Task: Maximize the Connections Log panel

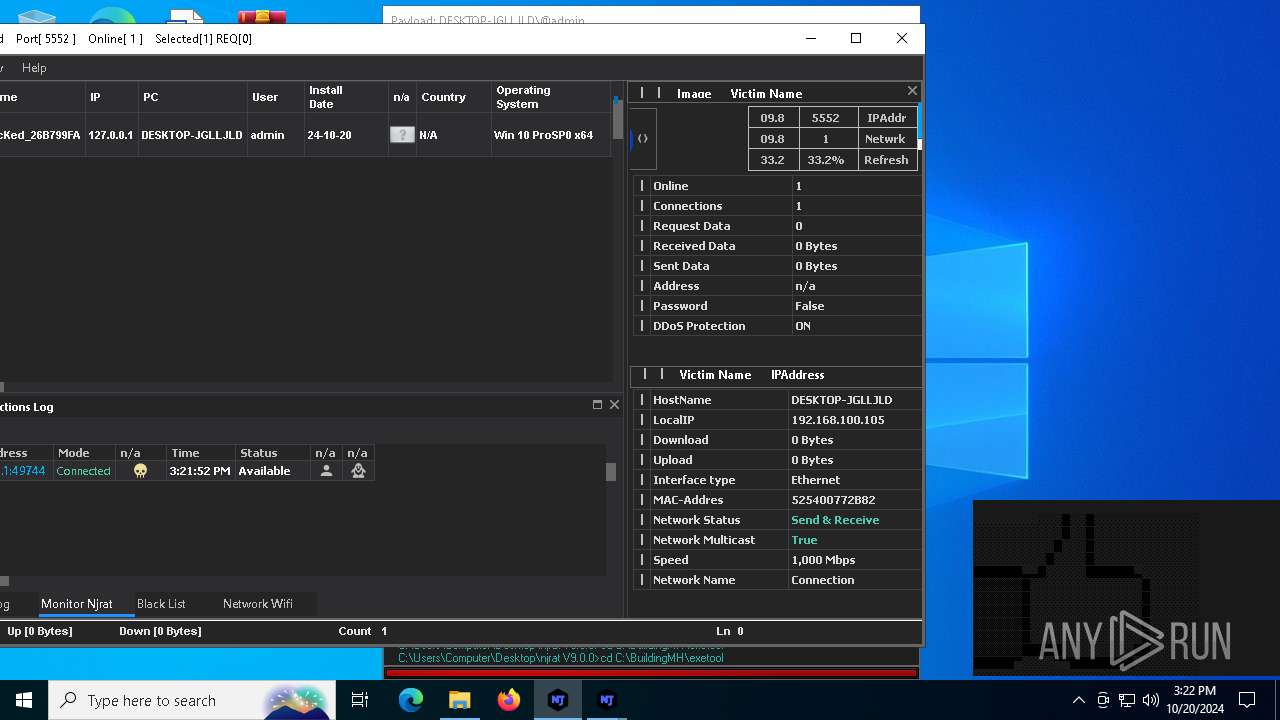Action: click(x=597, y=405)
